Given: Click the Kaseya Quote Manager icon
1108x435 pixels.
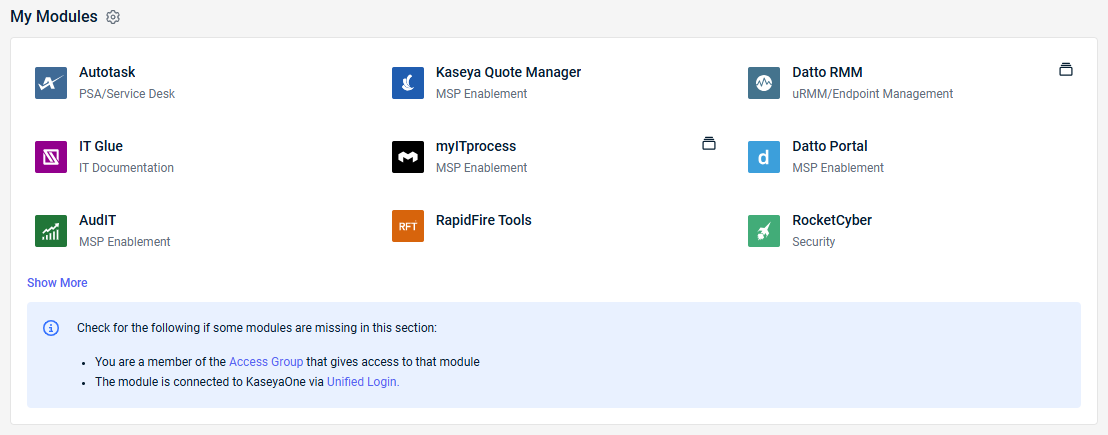Looking at the screenshot, I should click(408, 83).
